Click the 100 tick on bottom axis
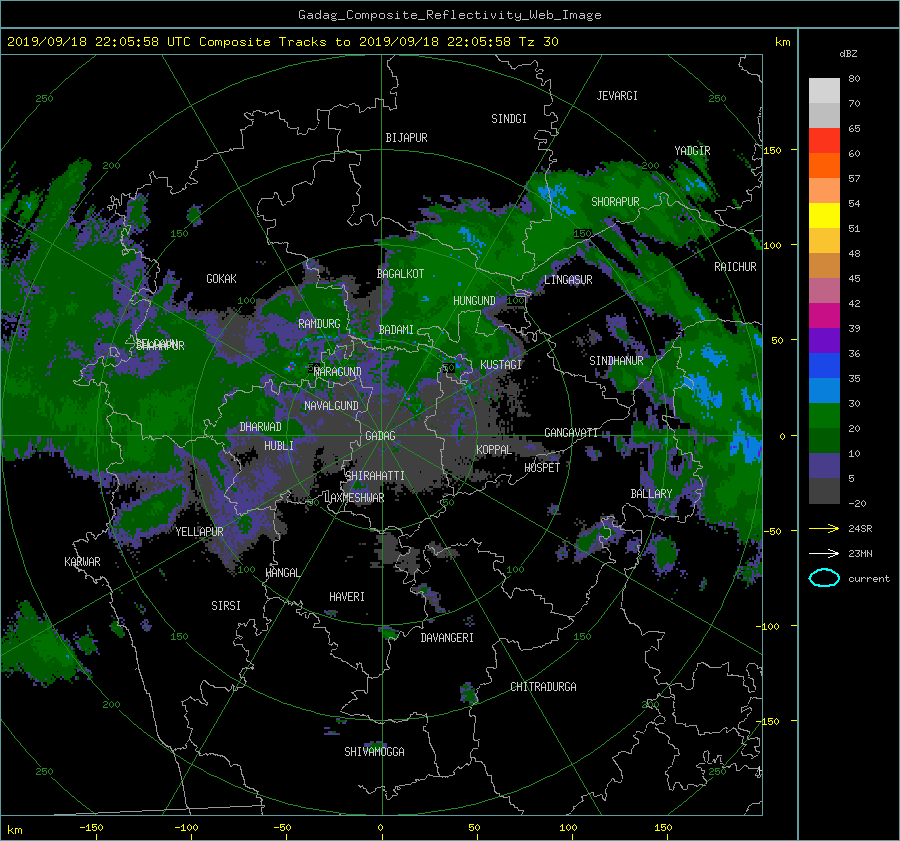 point(568,828)
